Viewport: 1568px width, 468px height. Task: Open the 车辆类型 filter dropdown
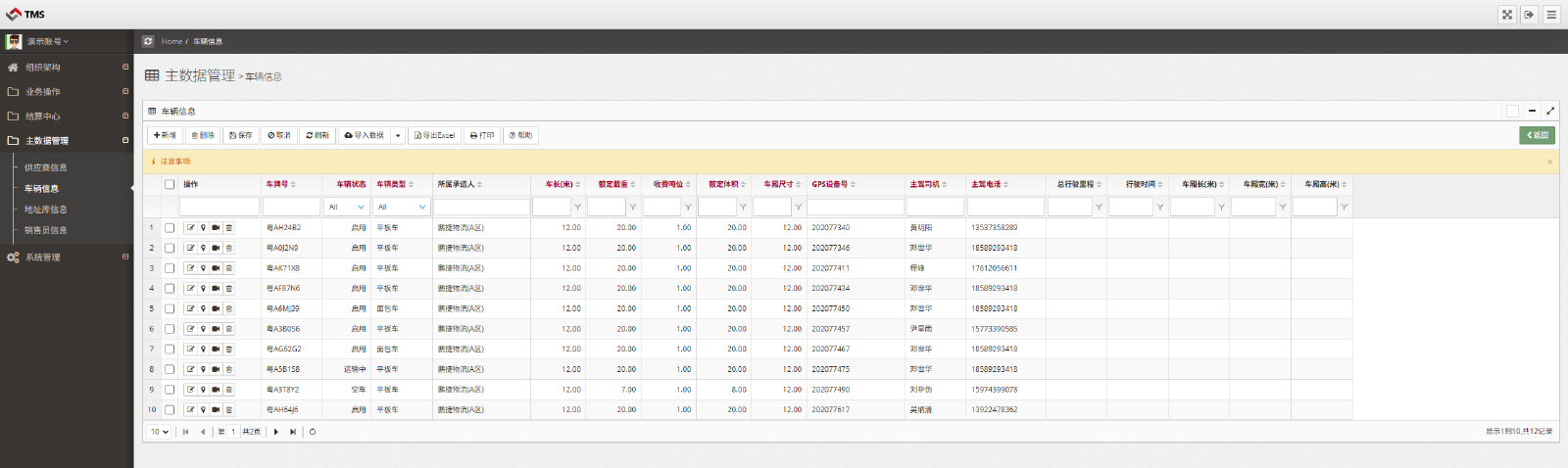[x=402, y=207]
